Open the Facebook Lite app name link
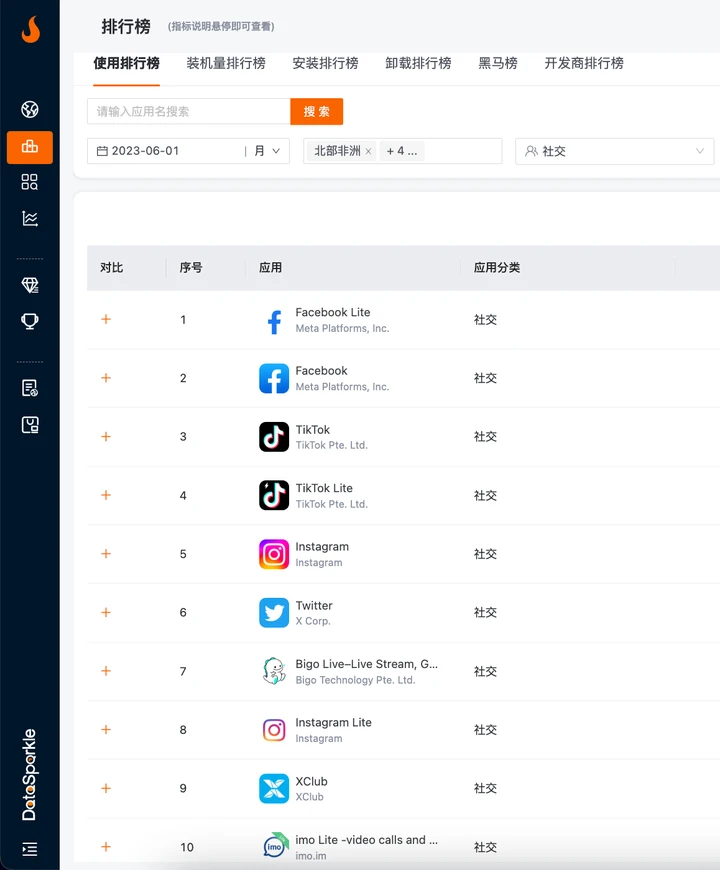Image resolution: width=720 pixels, height=870 pixels. point(333,312)
